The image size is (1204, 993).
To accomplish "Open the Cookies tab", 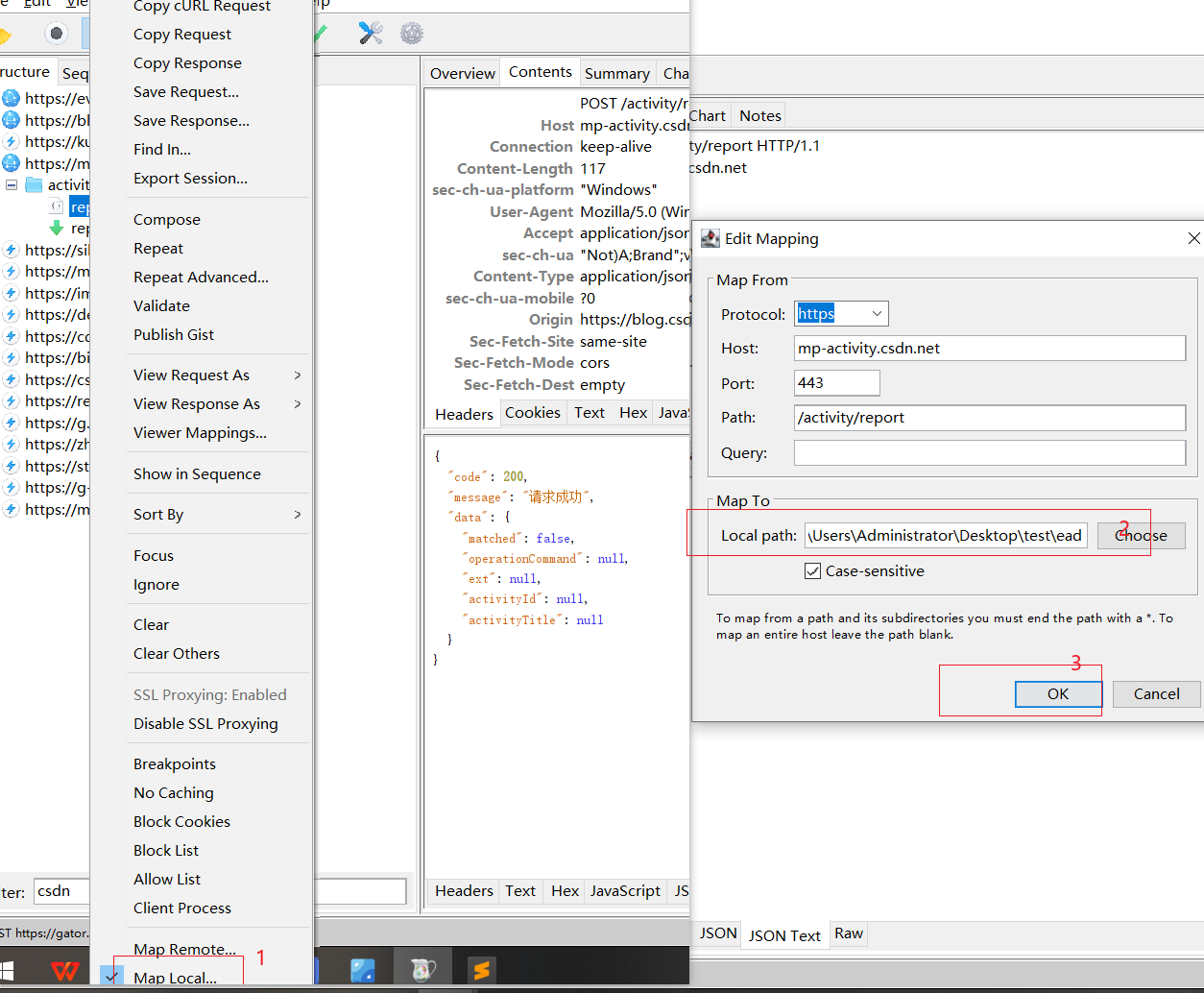I will pyautogui.click(x=533, y=413).
